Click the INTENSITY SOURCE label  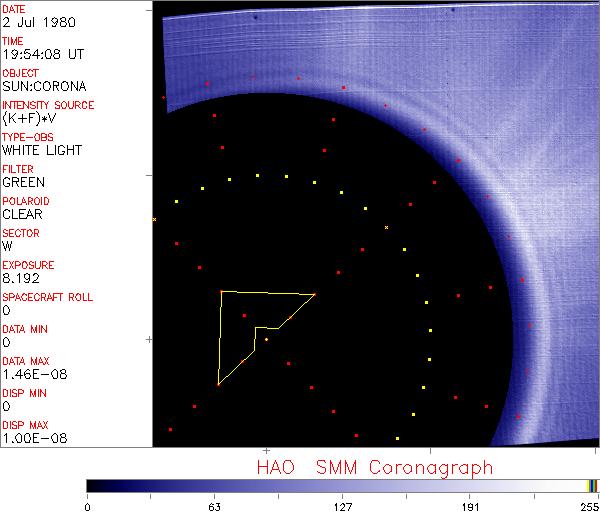coord(48,105)
